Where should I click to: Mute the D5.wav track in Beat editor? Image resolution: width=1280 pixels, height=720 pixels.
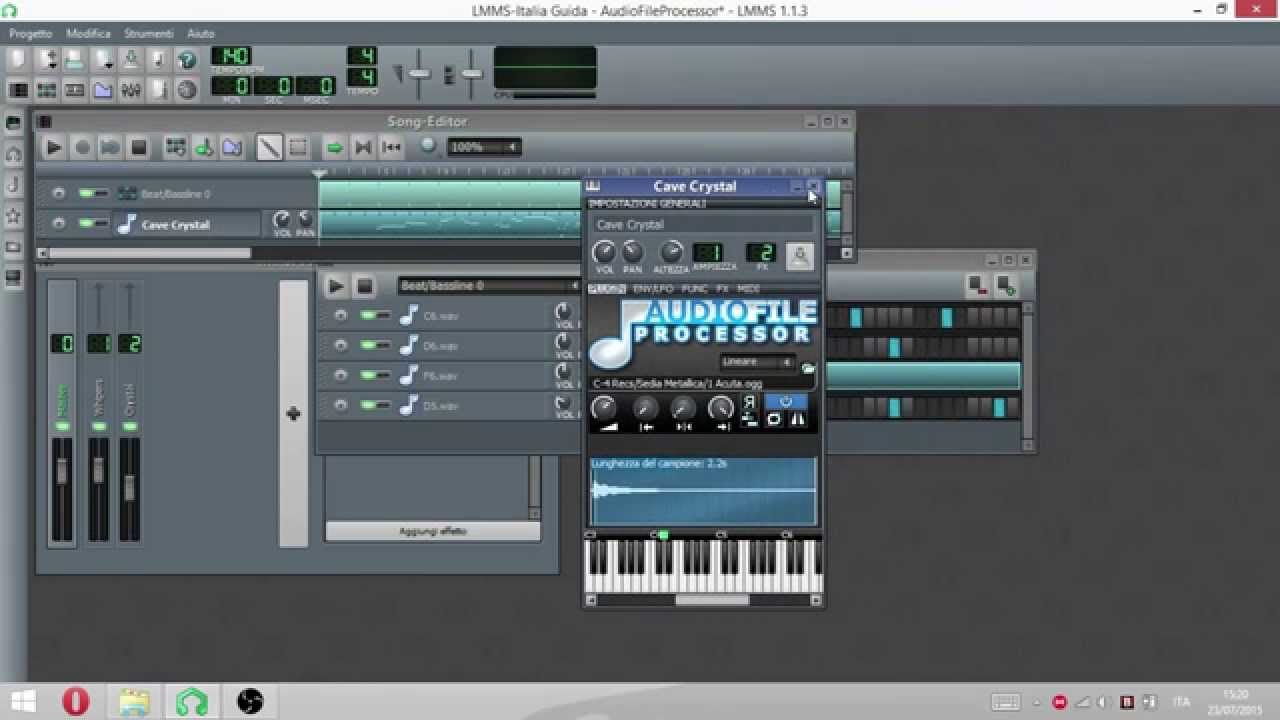369,405
